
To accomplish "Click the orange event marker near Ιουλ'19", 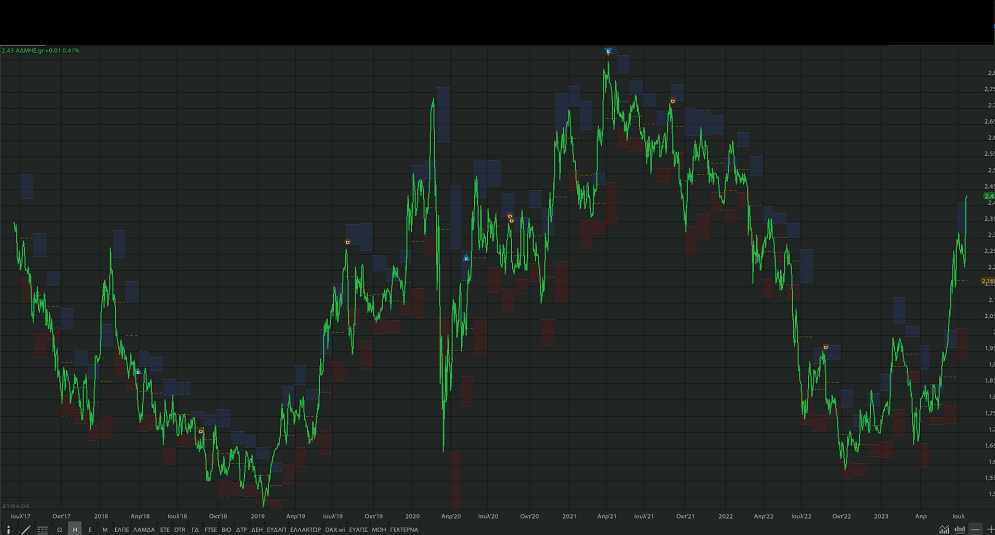I will (x=348, y=242).
